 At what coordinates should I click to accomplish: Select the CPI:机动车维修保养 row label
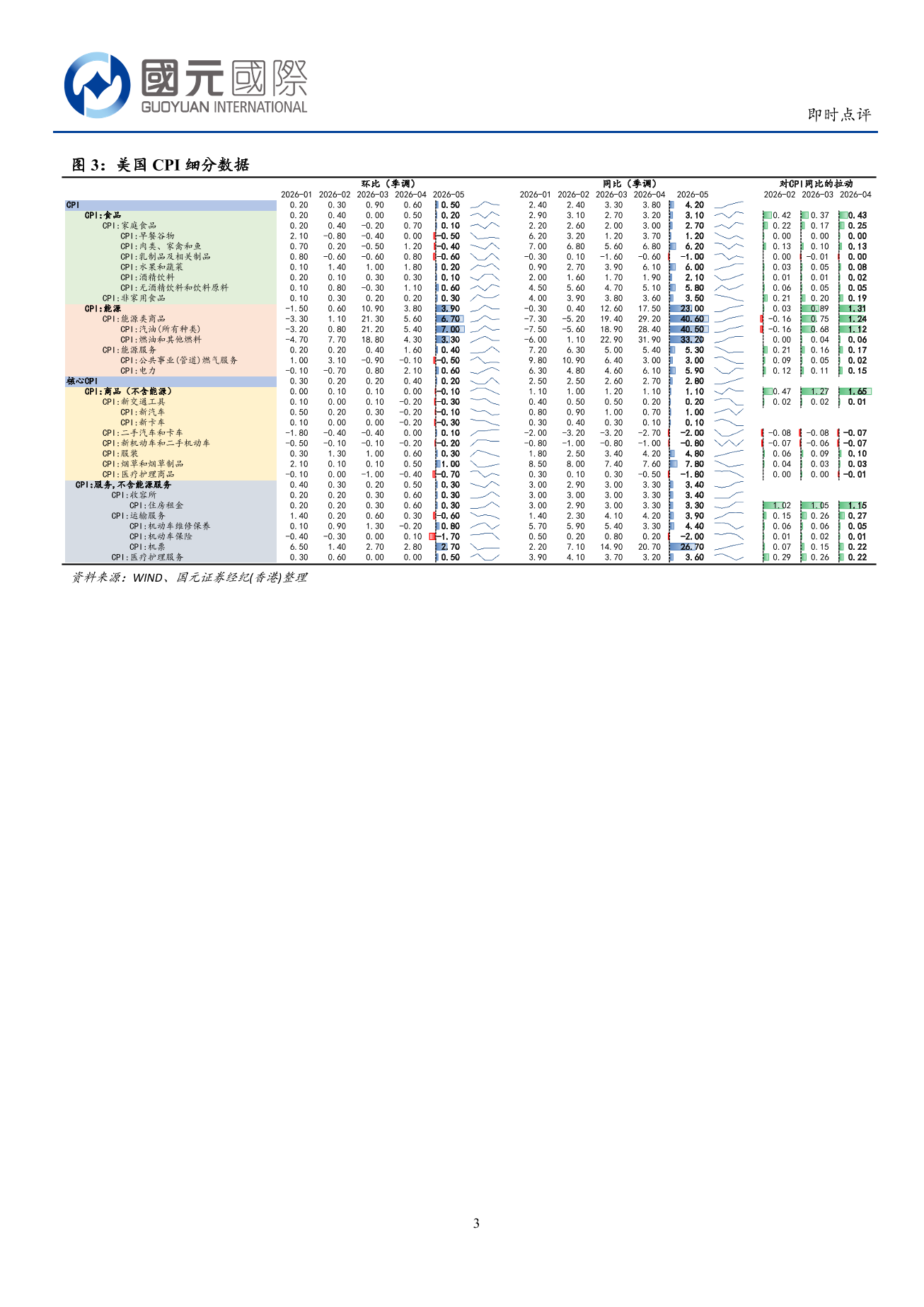point(169,526)
